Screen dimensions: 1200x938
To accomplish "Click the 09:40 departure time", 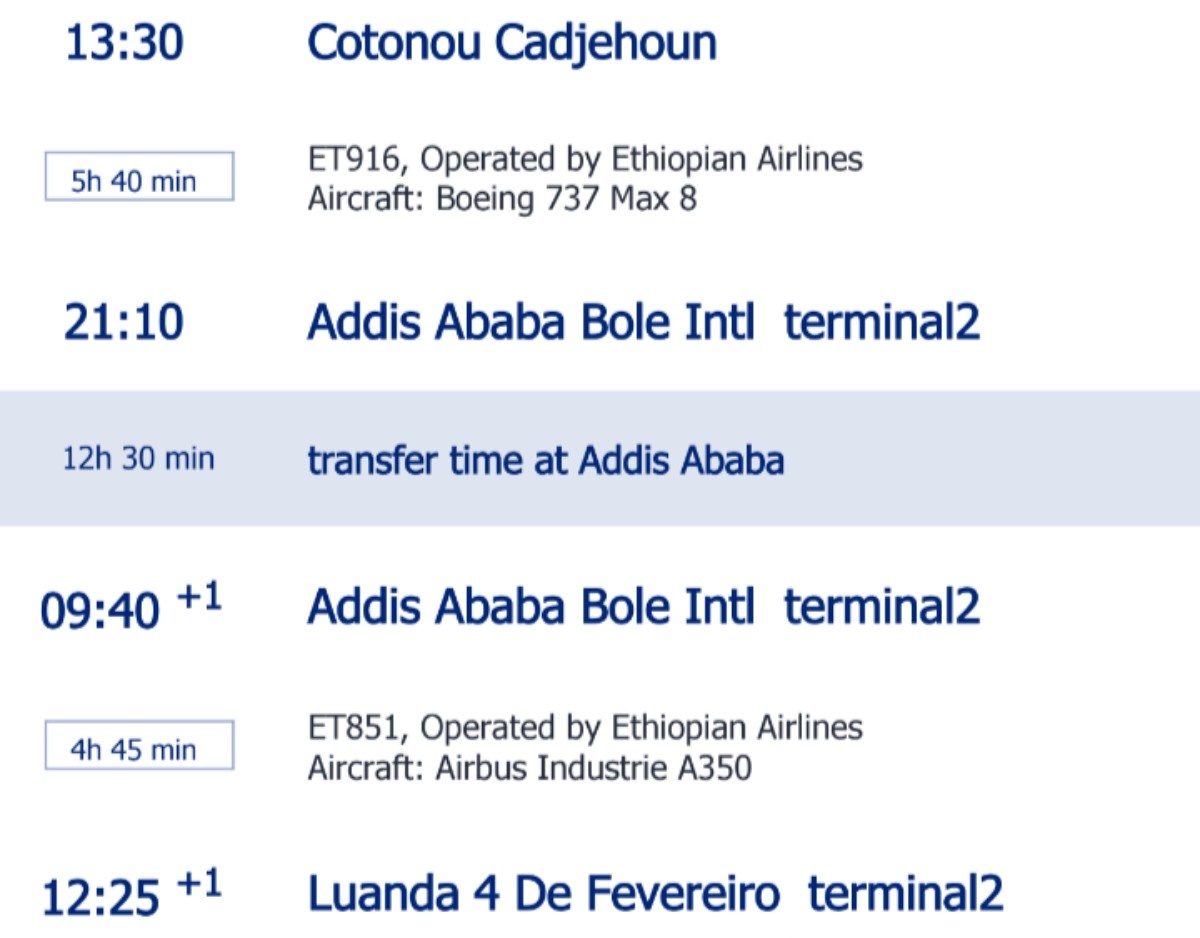I will (x=100, y=611).
